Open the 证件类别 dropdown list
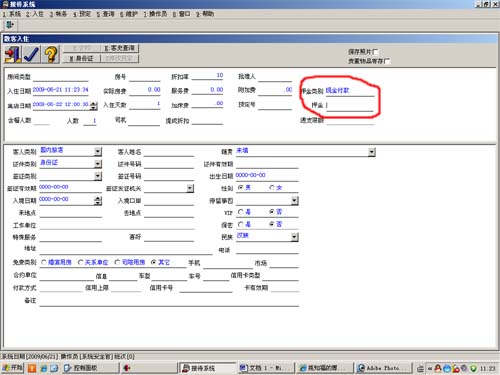Viewport: 500px width, 375px height. pos(98,164)
